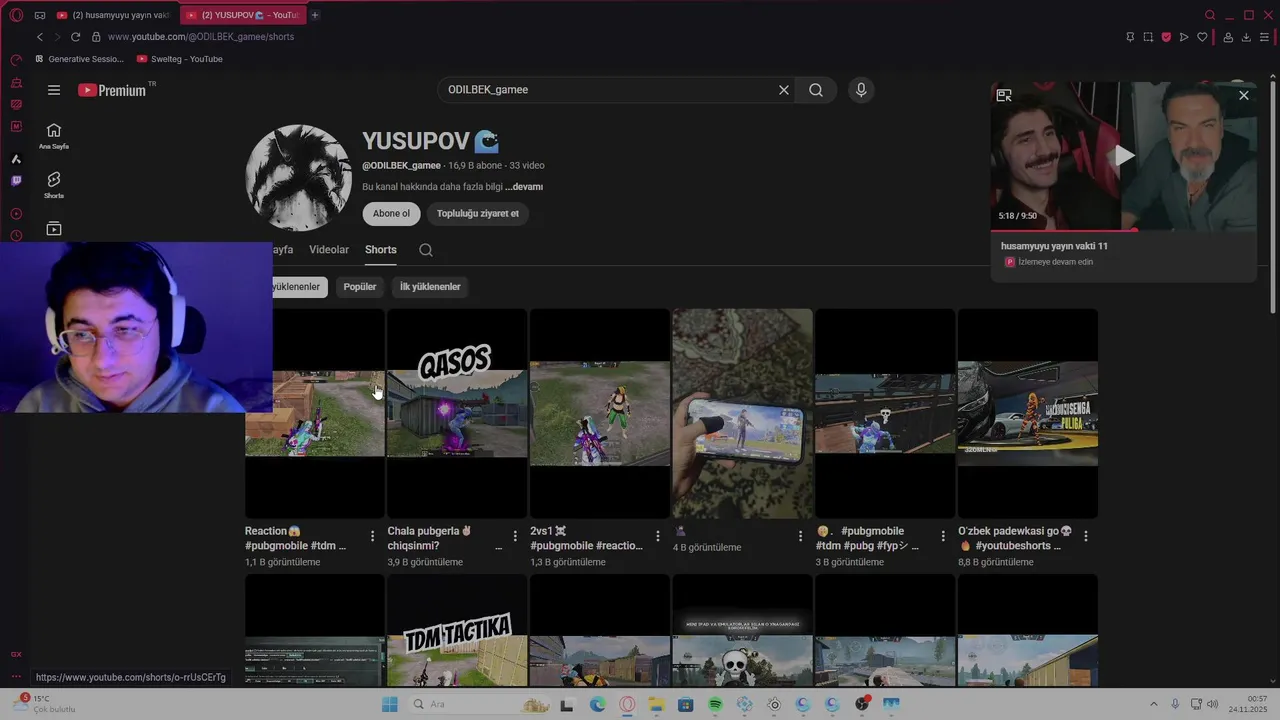The image size is (1280, 720).
Task: Open the Opera account profile icon
Action: (x=1228, y=37)
